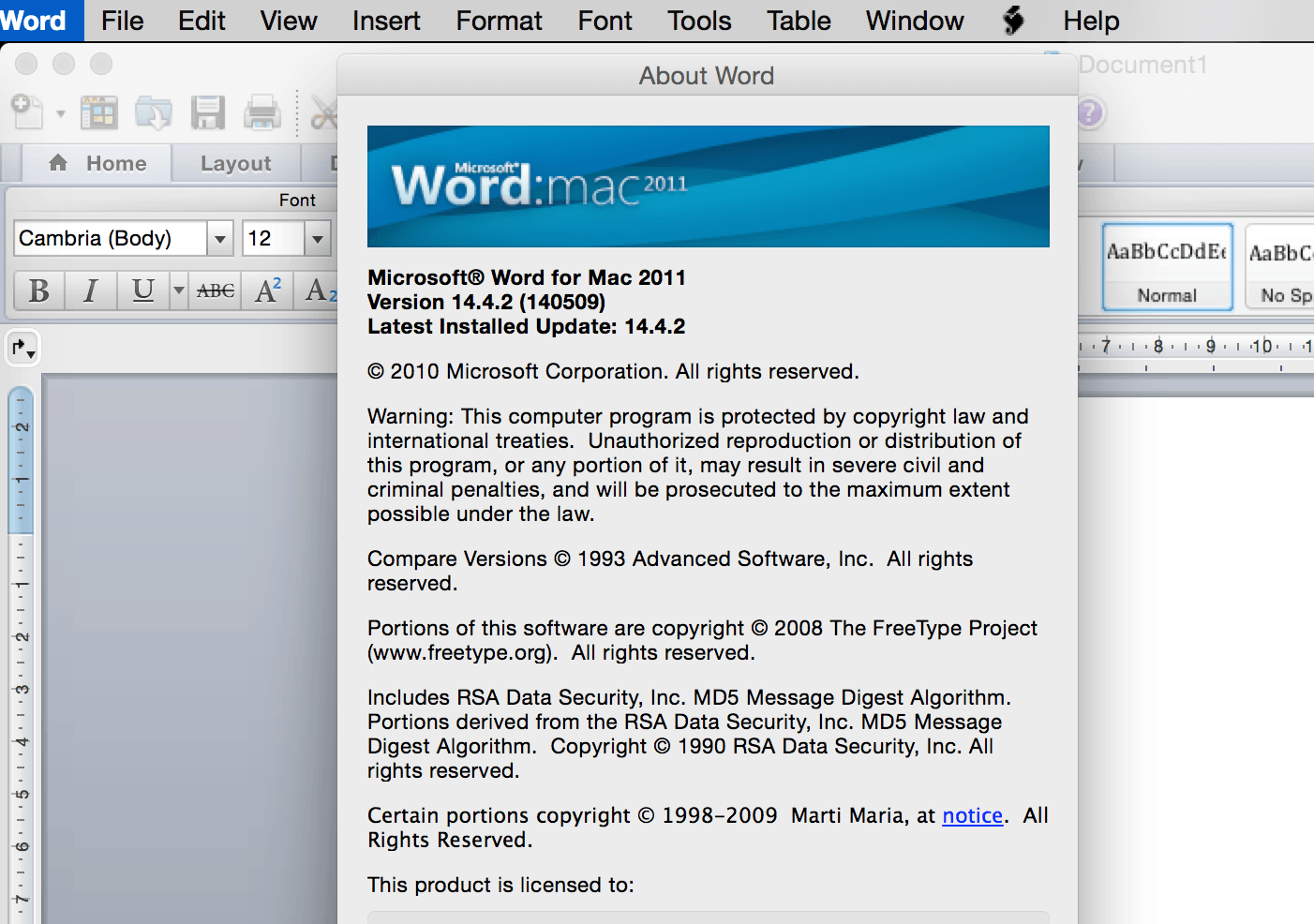Open the font name dropdown arrow
The image size is (1314, 924).
click(x=220, y=239)
